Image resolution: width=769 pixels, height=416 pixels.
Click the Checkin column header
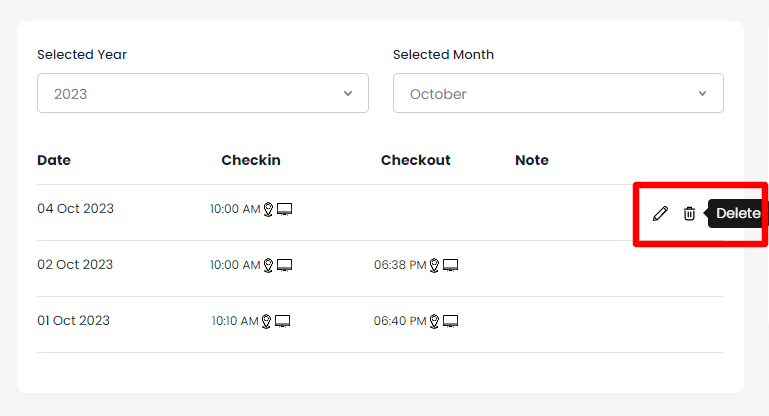click(251, 160)
